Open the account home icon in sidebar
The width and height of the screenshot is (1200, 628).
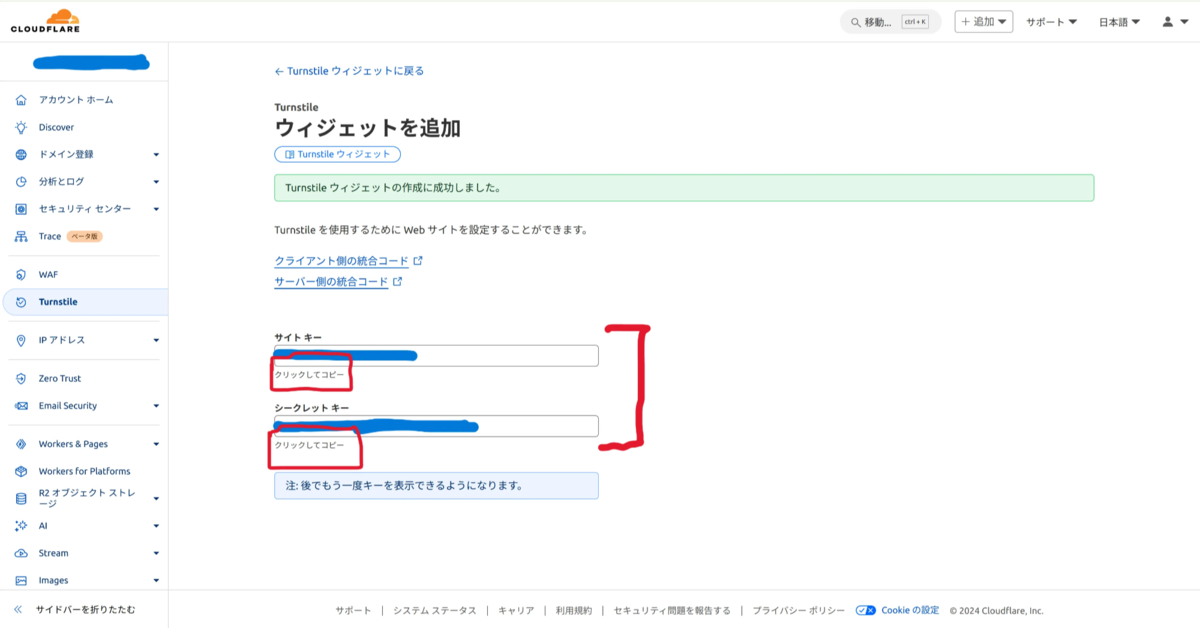tap(21, 100)
